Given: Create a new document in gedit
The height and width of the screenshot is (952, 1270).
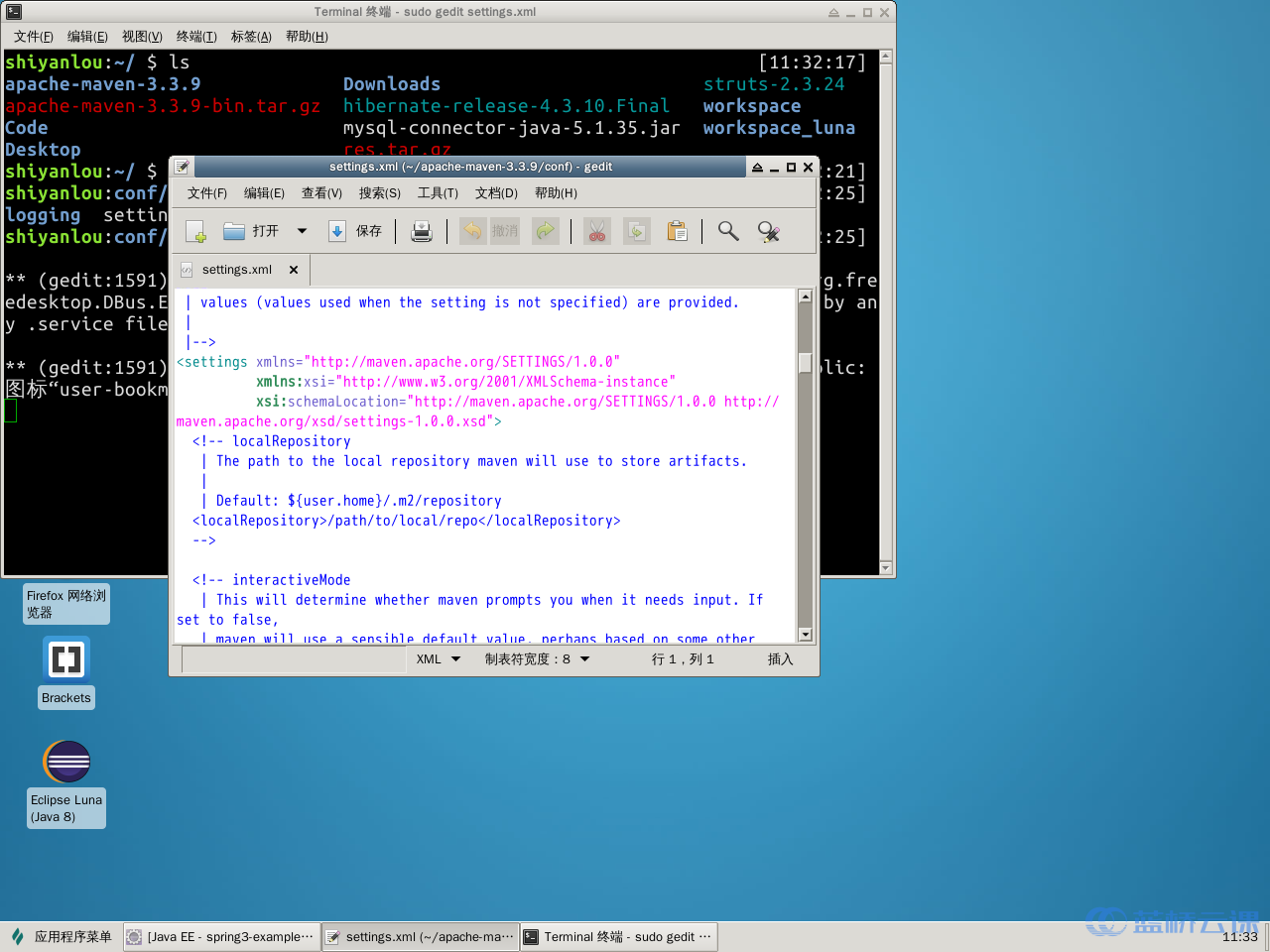Looking at the screenshot, I should (x=195, y=231).
